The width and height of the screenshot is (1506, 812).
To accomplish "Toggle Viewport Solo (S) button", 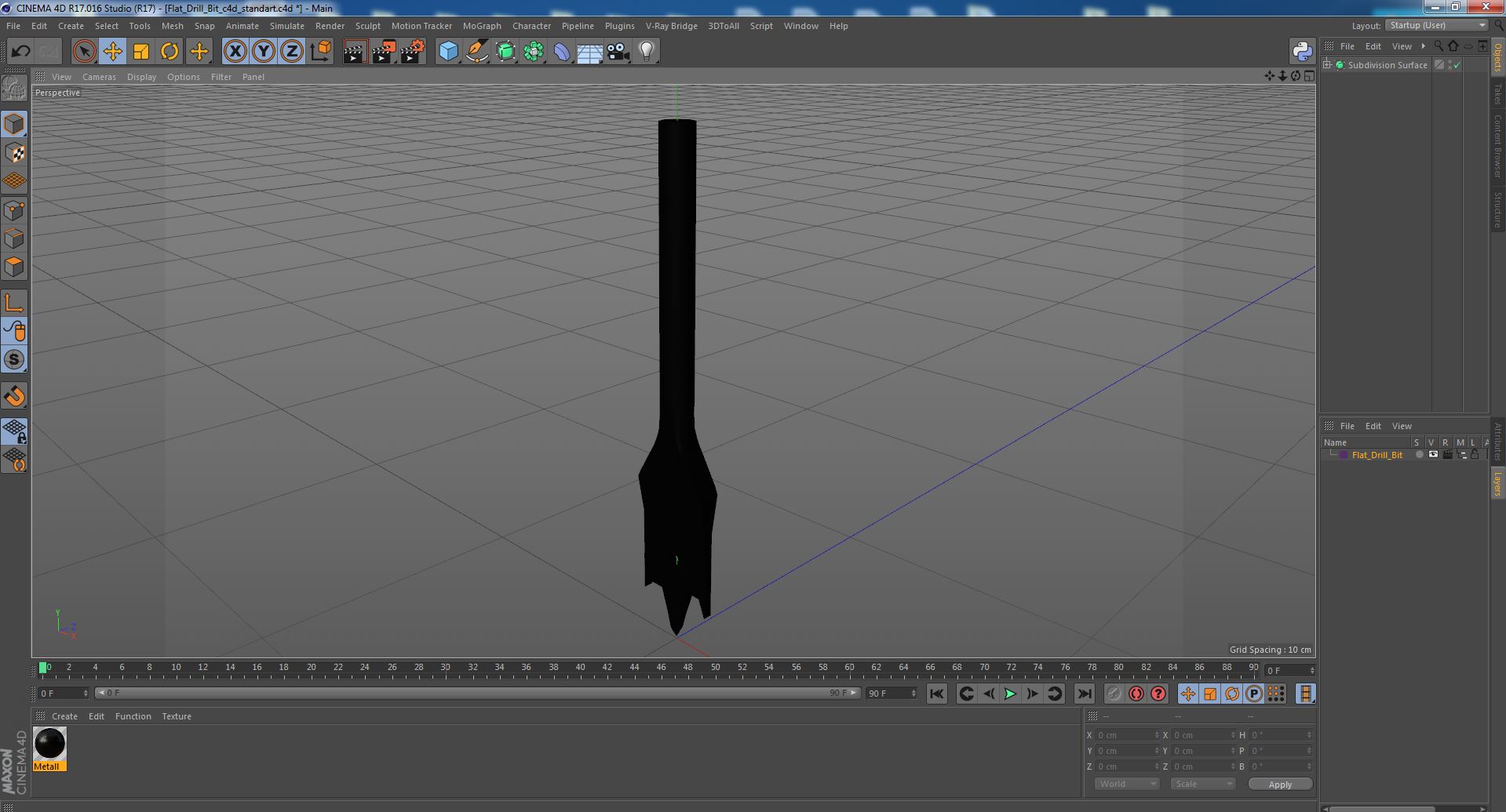I will [x=14, y=359].
